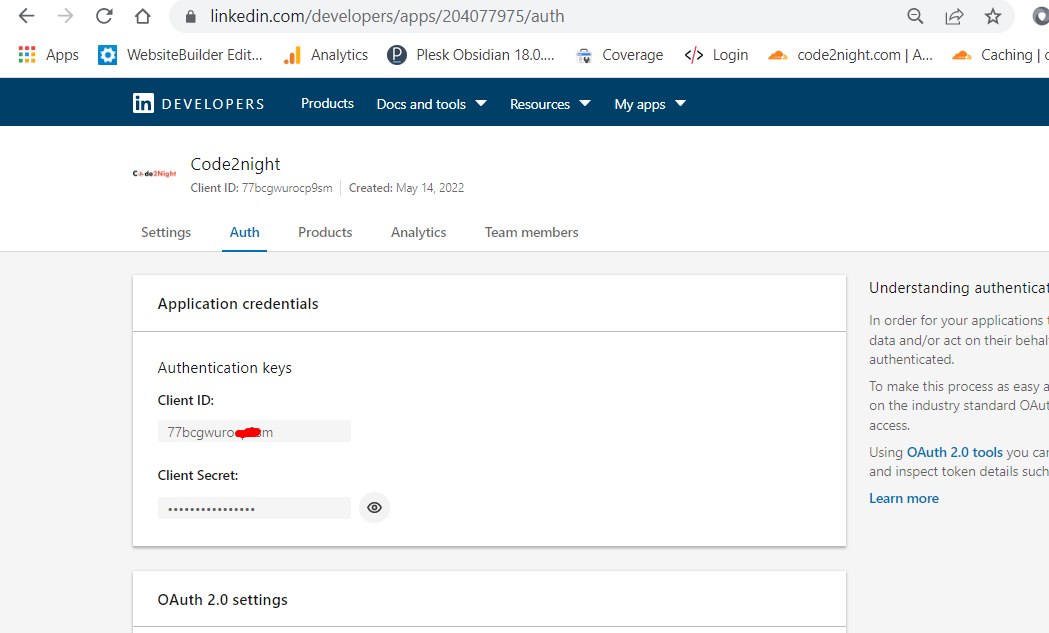Click the Client Secret label

click(198, 475)
